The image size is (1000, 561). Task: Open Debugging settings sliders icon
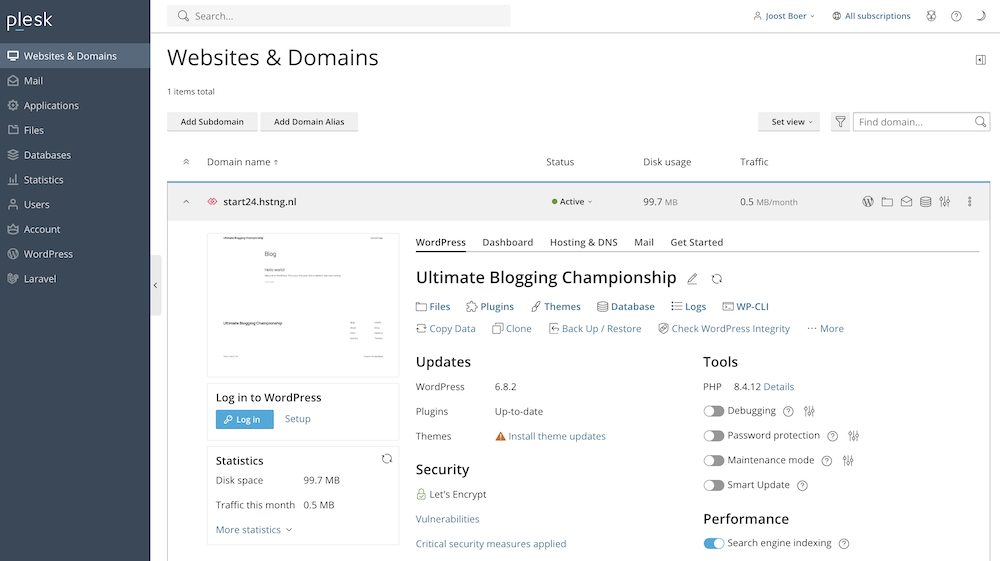(809, 411)
